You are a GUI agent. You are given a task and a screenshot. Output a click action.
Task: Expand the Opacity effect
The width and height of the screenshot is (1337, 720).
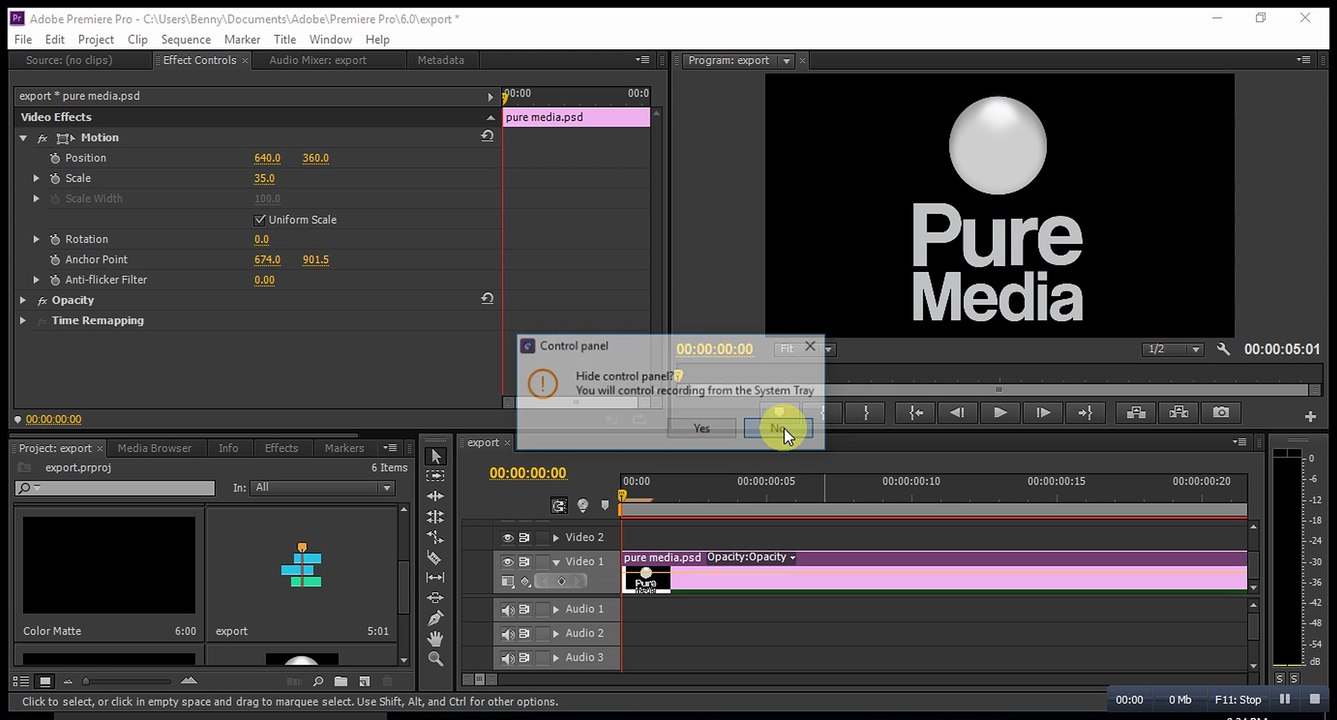[23, 300]
